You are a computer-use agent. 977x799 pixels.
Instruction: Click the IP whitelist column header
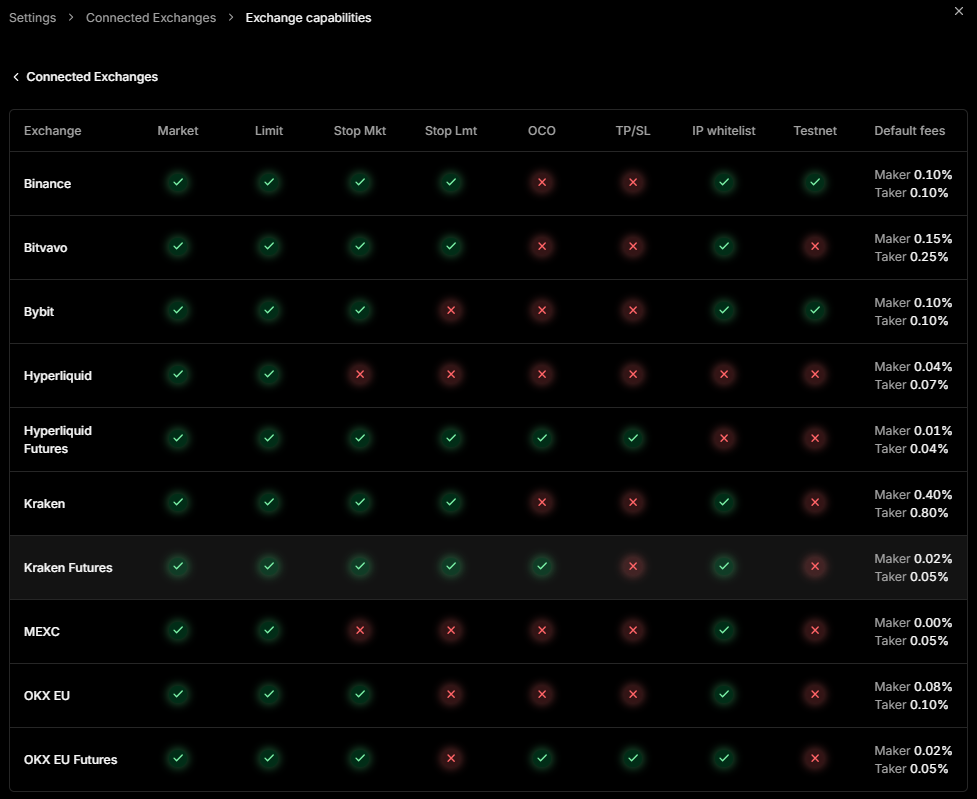tap(723, 131)
